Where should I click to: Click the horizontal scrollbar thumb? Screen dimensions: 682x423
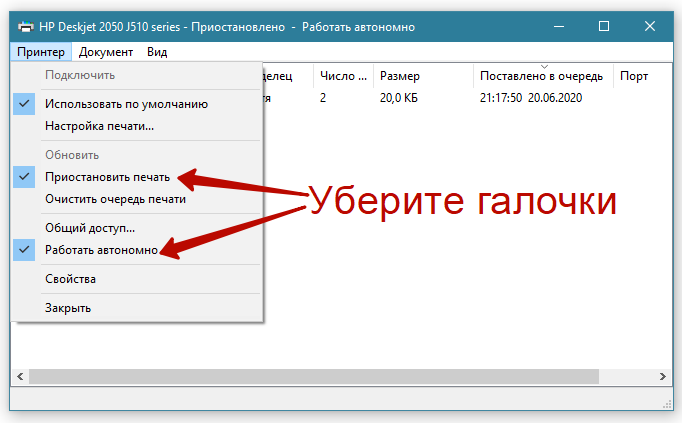(x=314, y=376)
